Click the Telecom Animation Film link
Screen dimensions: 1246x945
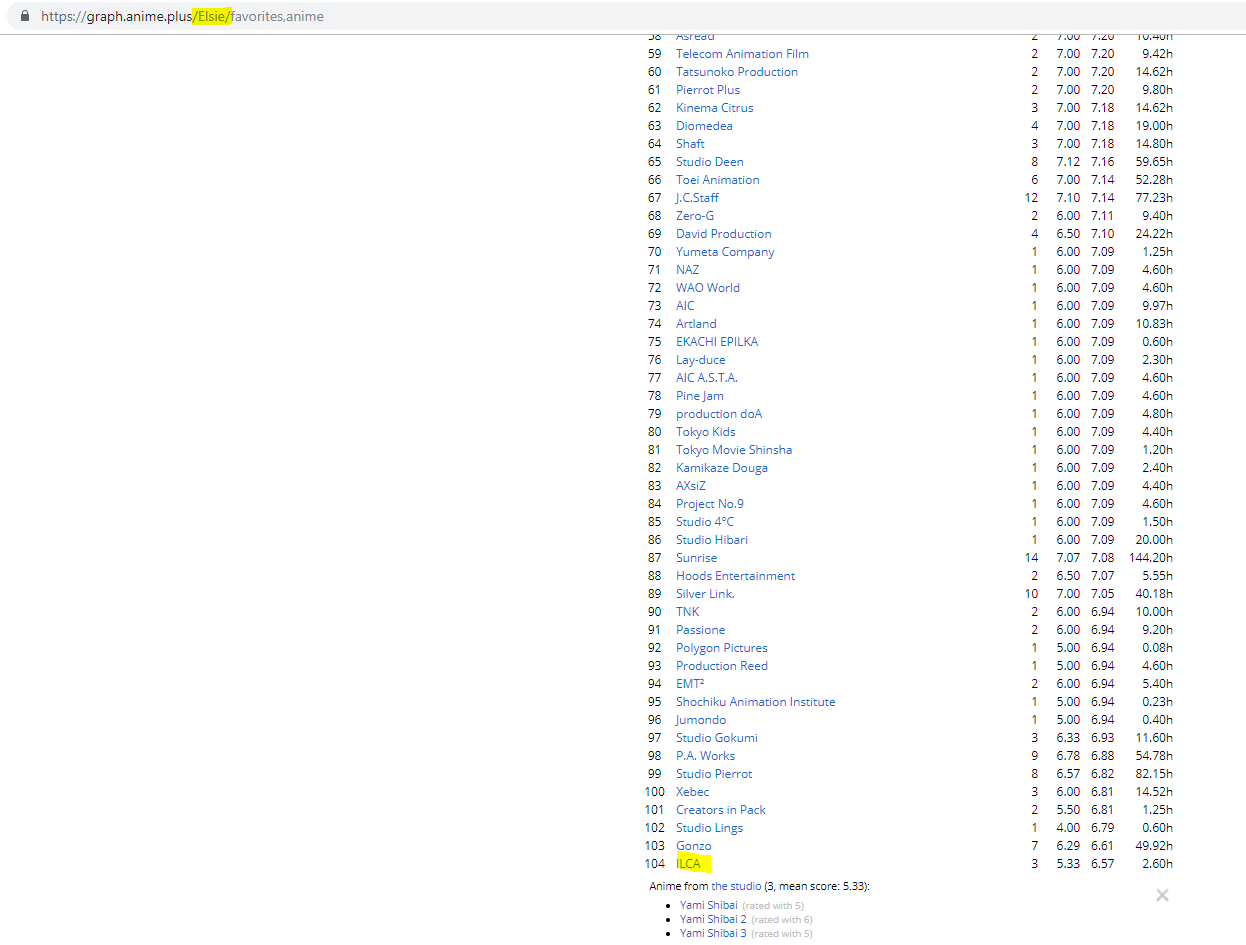tap(742, 54)
